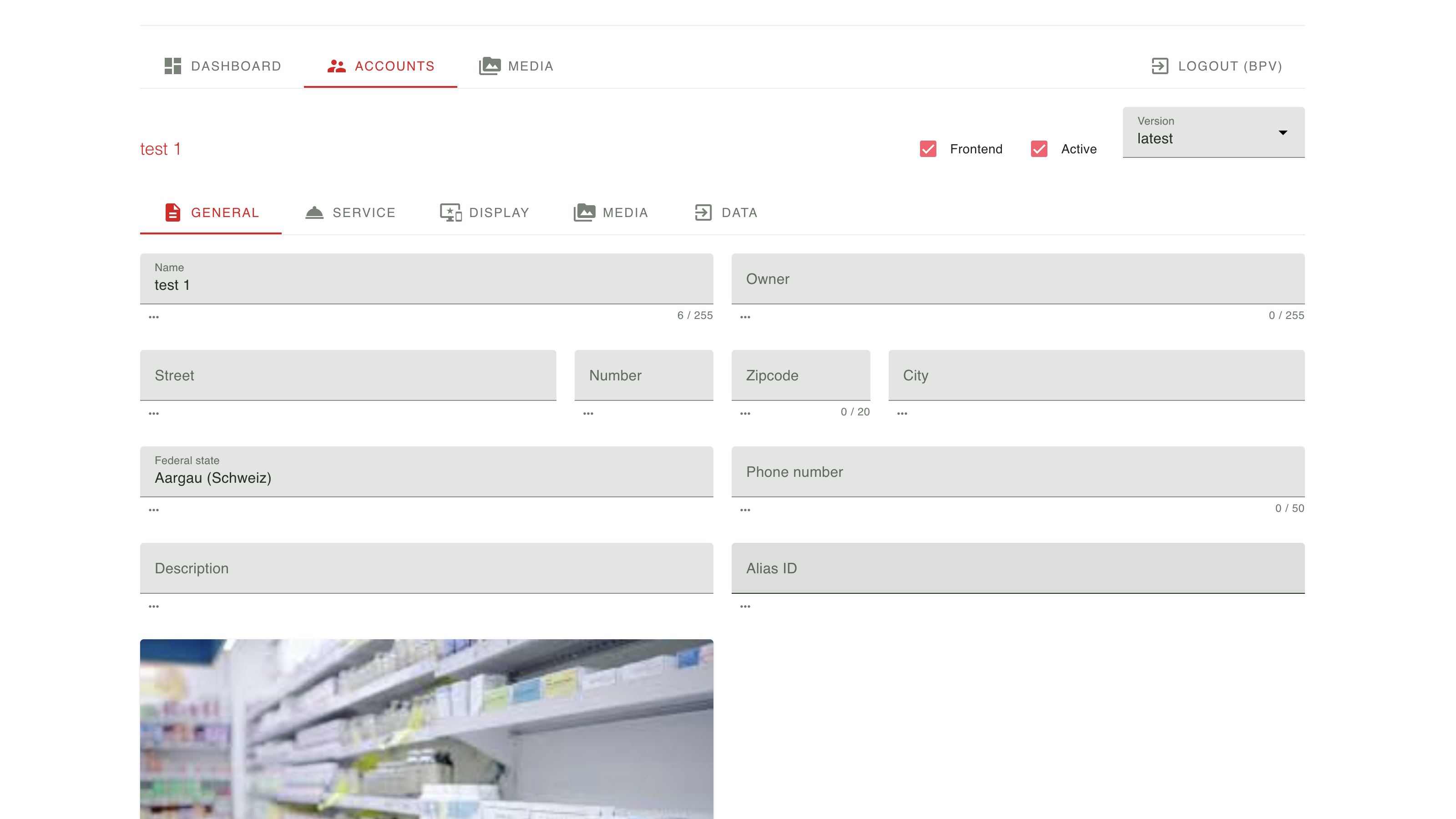
Task: Click the ellipsis below Alias ID field
Action: click(x=745, y=607)
